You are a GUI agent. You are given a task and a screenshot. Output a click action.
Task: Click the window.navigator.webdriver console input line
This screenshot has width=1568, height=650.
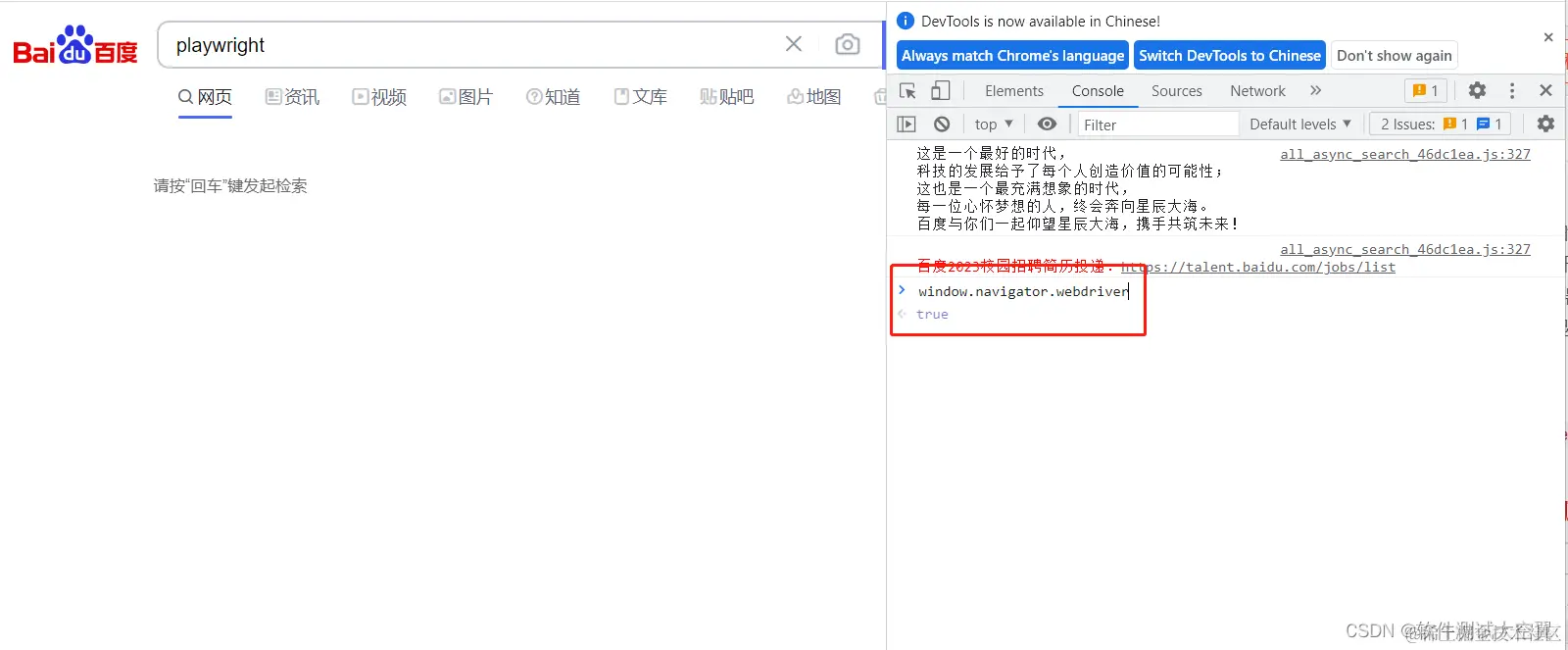[1023, 291]
